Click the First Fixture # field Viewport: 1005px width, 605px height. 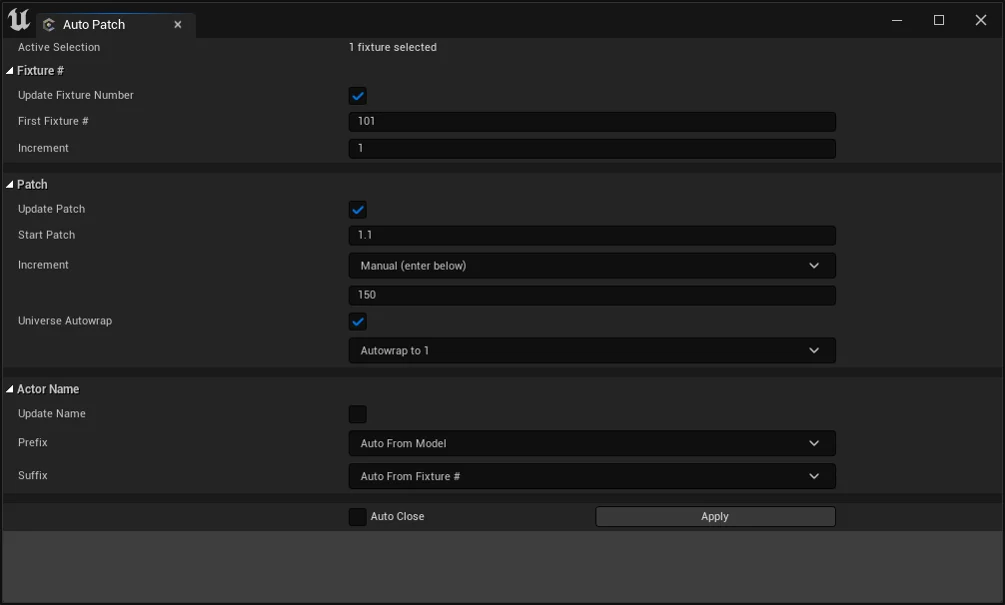(591, 122)
